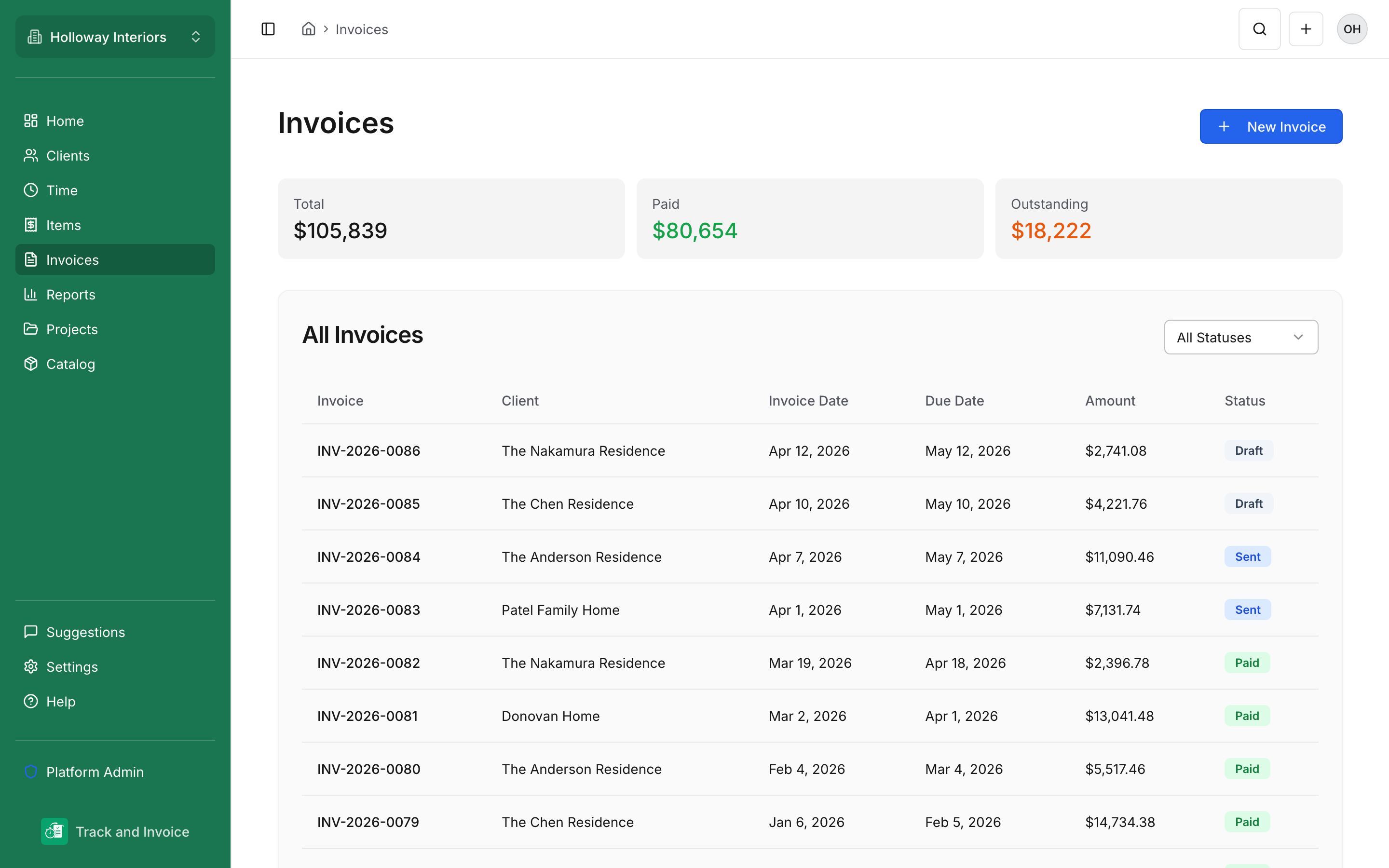1389x868 pixels.
Task: Click the Track and Invoice logo icon
Action: [54, 831]
